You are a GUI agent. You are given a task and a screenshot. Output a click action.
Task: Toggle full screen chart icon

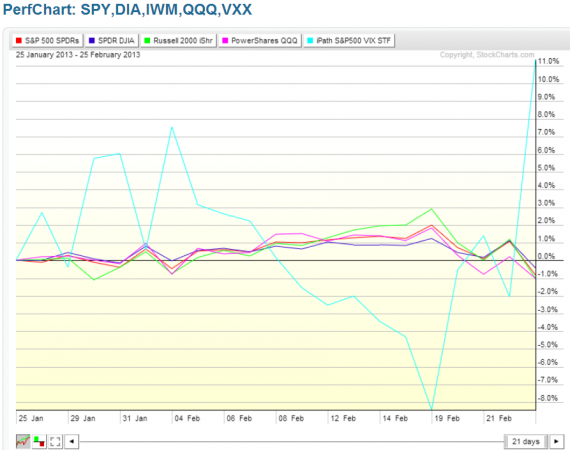(55, 441)
